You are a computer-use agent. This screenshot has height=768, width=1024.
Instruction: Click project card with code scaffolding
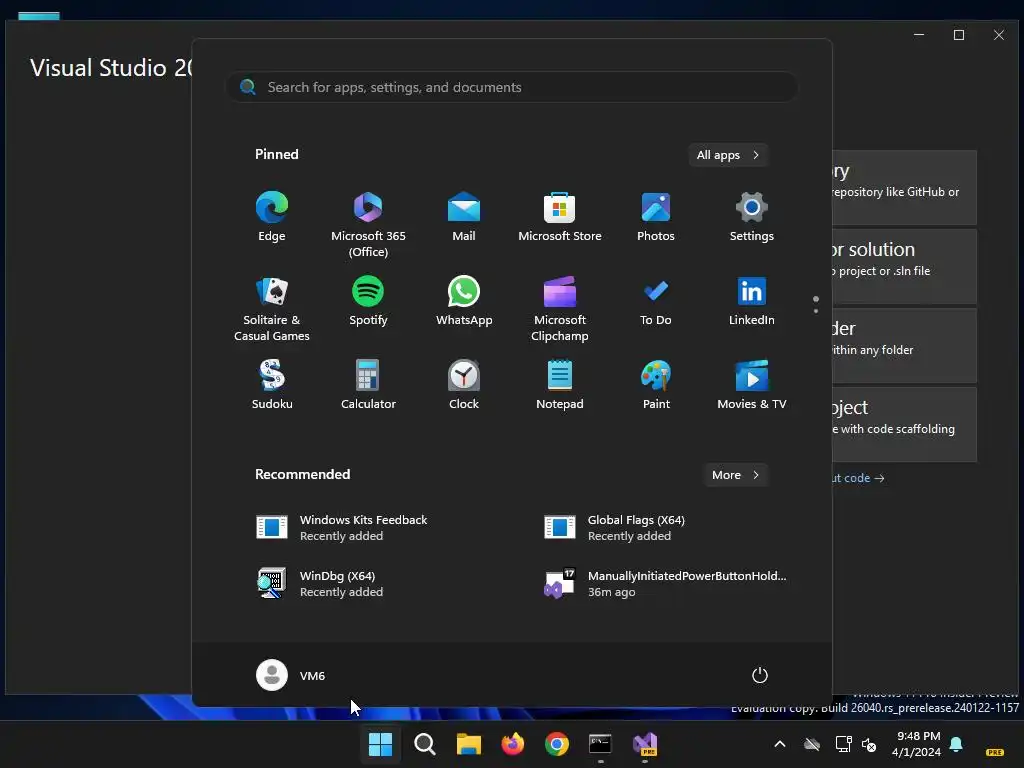904,424
